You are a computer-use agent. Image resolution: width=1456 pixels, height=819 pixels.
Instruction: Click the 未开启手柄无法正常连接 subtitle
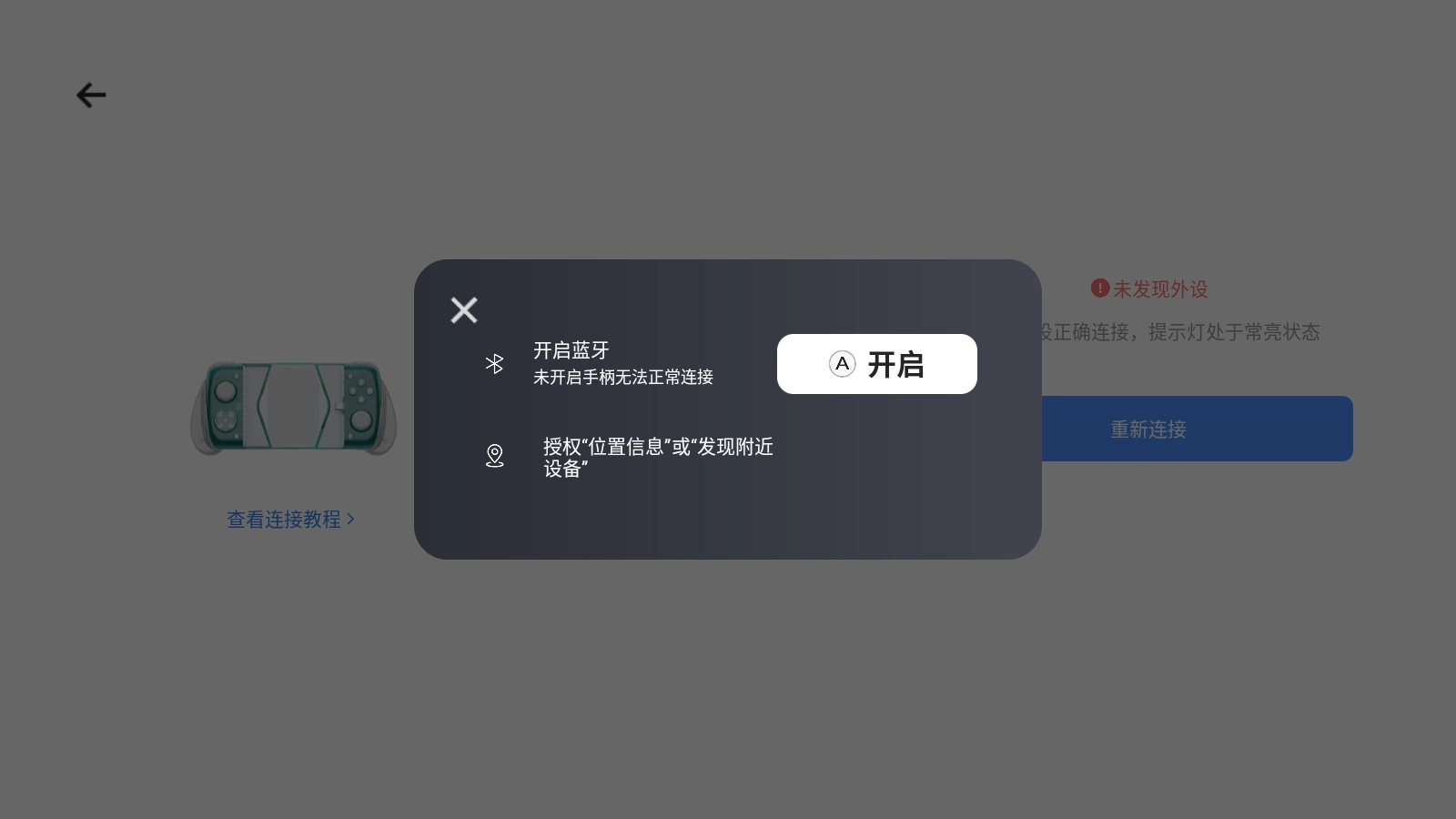tap(623, 377)
